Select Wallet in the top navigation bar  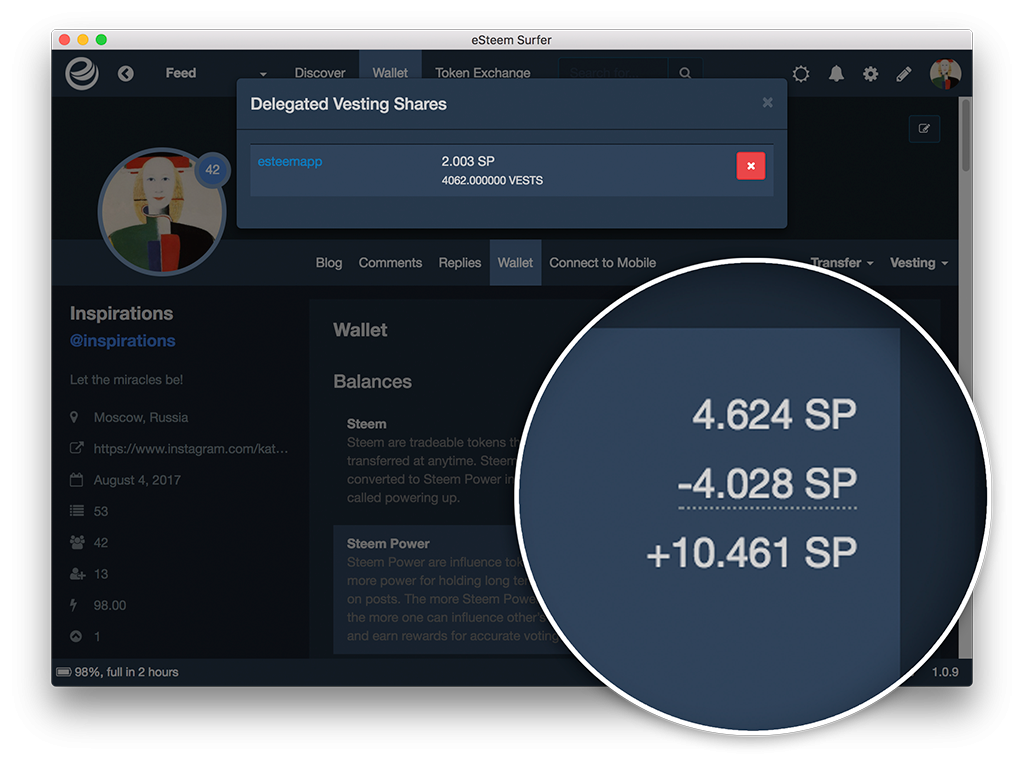(x=390, y=73)
